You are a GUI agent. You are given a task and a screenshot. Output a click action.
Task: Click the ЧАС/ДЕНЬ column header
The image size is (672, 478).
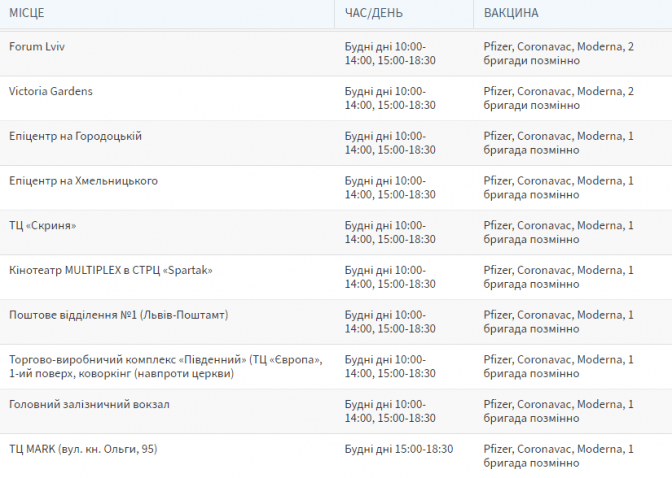click(x=375, y=13)
